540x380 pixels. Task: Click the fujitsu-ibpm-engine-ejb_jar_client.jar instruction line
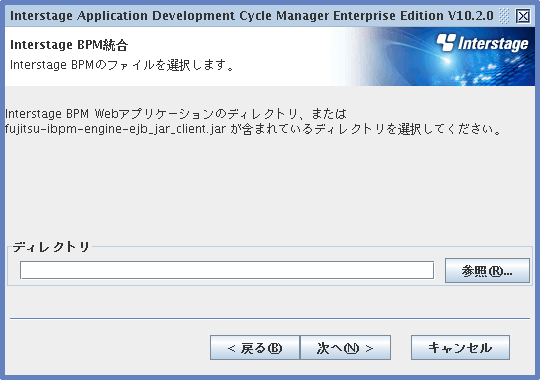[253, 129]
